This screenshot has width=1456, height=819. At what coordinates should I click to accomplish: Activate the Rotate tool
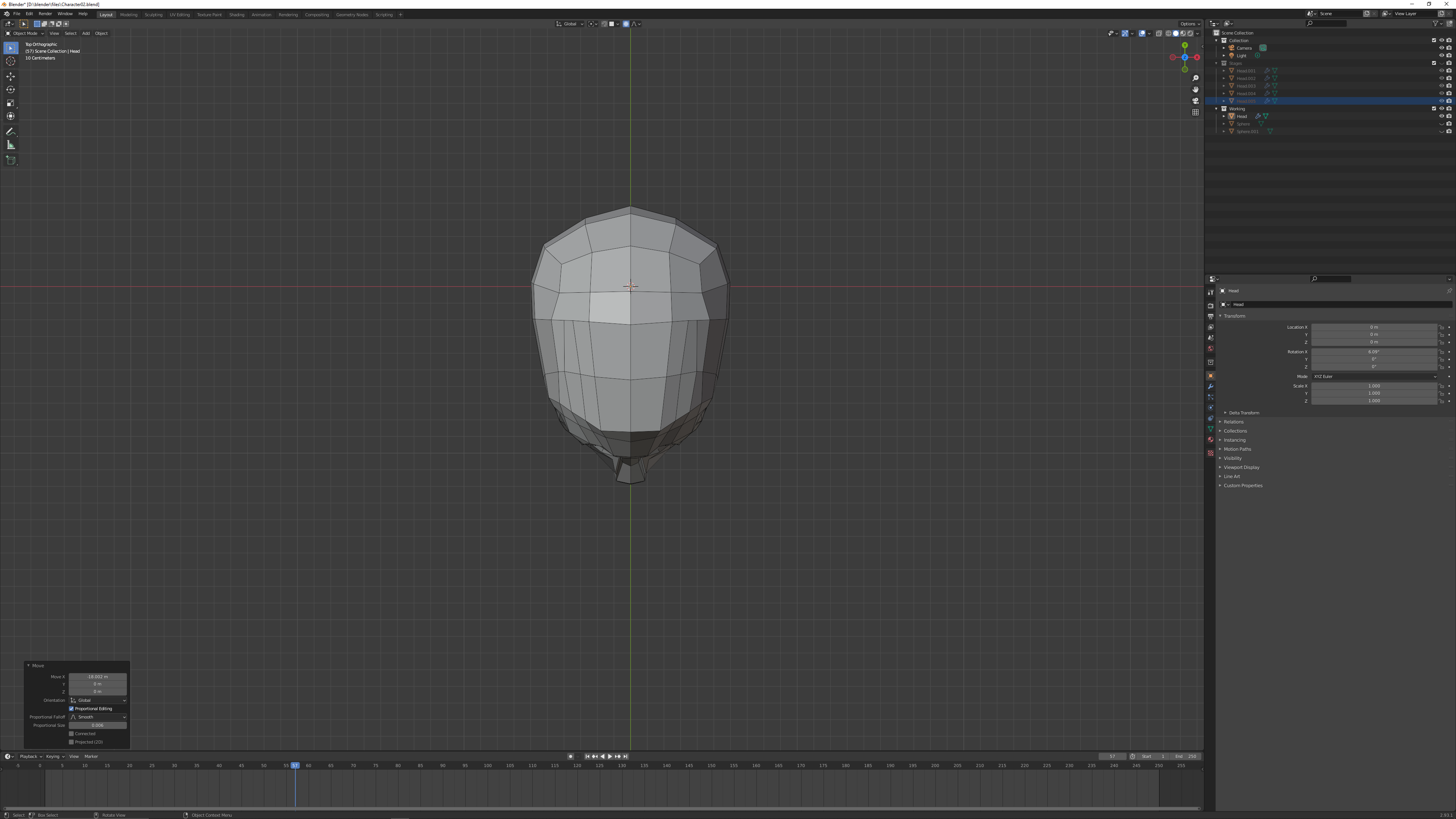tap(11, 89)
